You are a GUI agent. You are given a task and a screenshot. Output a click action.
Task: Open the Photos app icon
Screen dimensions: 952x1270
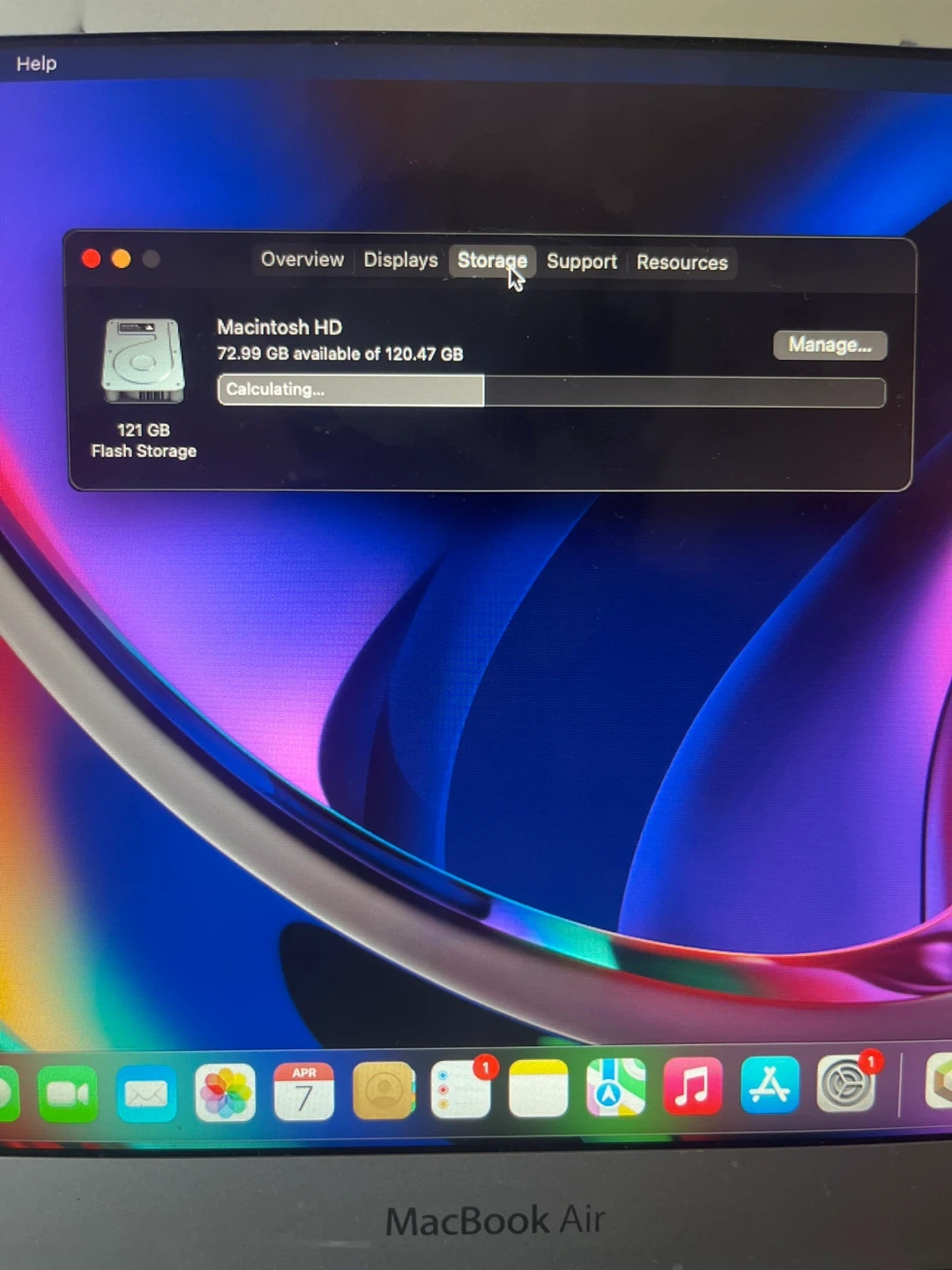pyautogui.click(x=226, y=1092)
